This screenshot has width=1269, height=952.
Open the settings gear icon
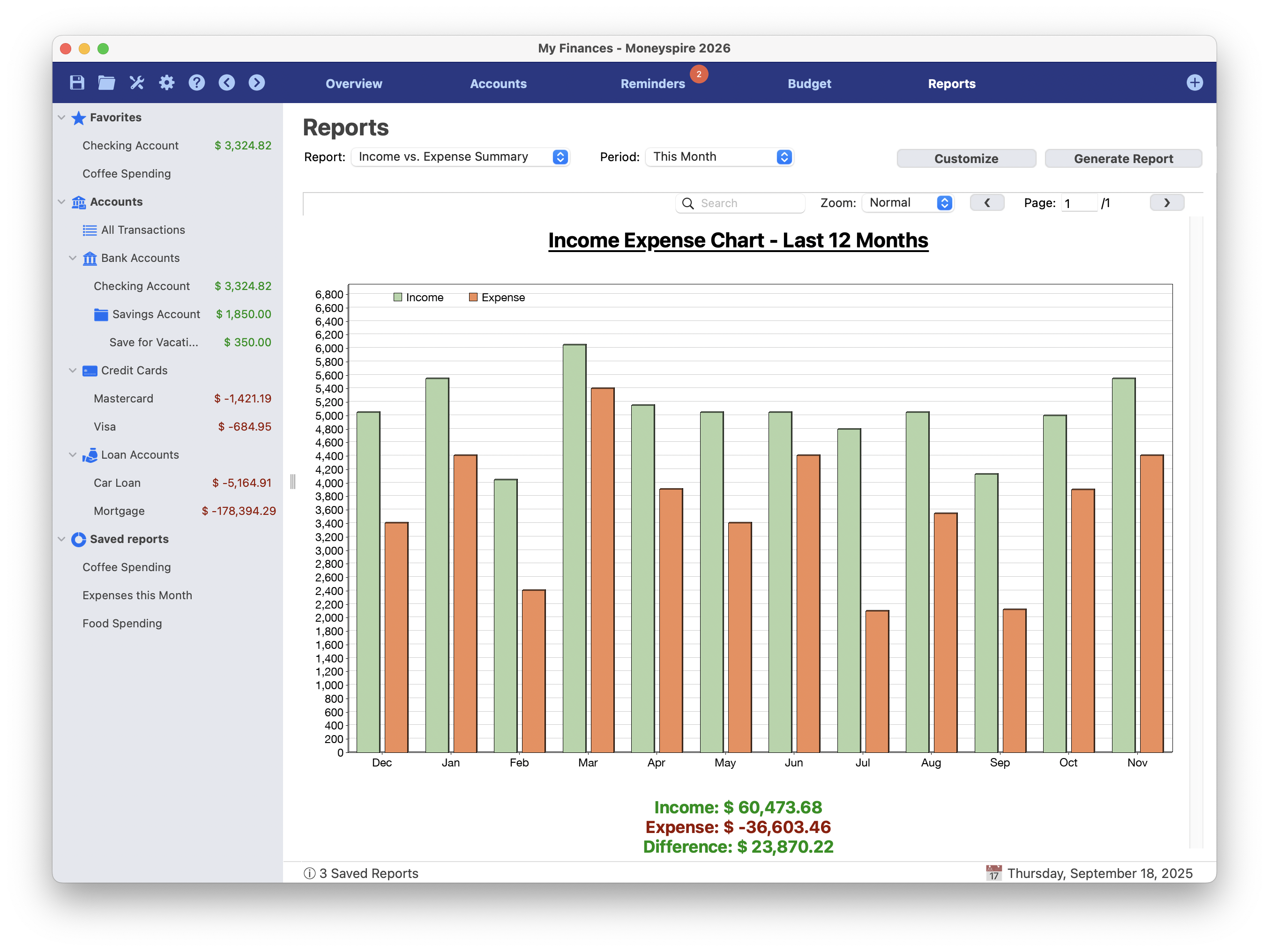point(166,82)
